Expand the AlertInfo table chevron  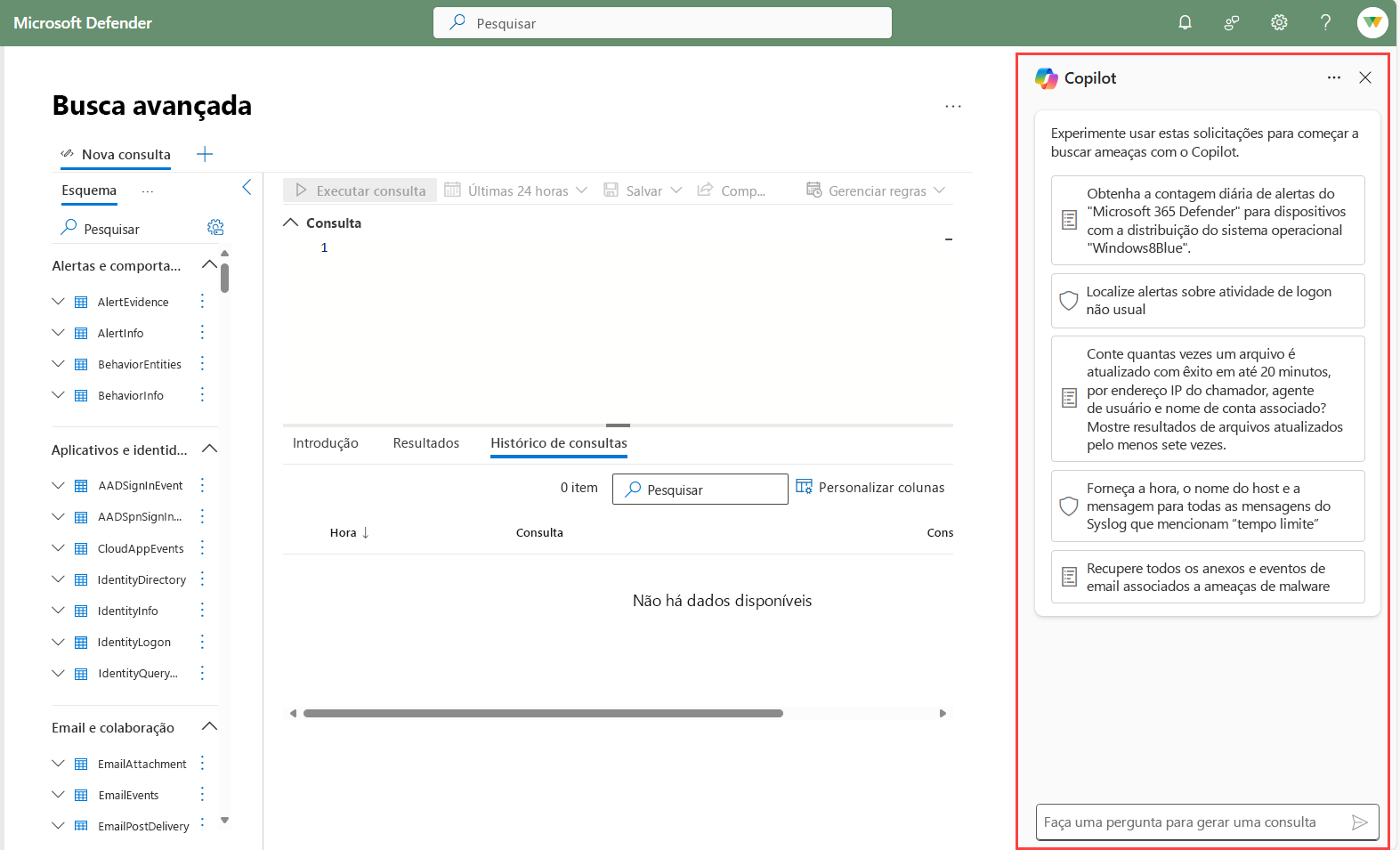pyautogui.click(x=58, y=333)
